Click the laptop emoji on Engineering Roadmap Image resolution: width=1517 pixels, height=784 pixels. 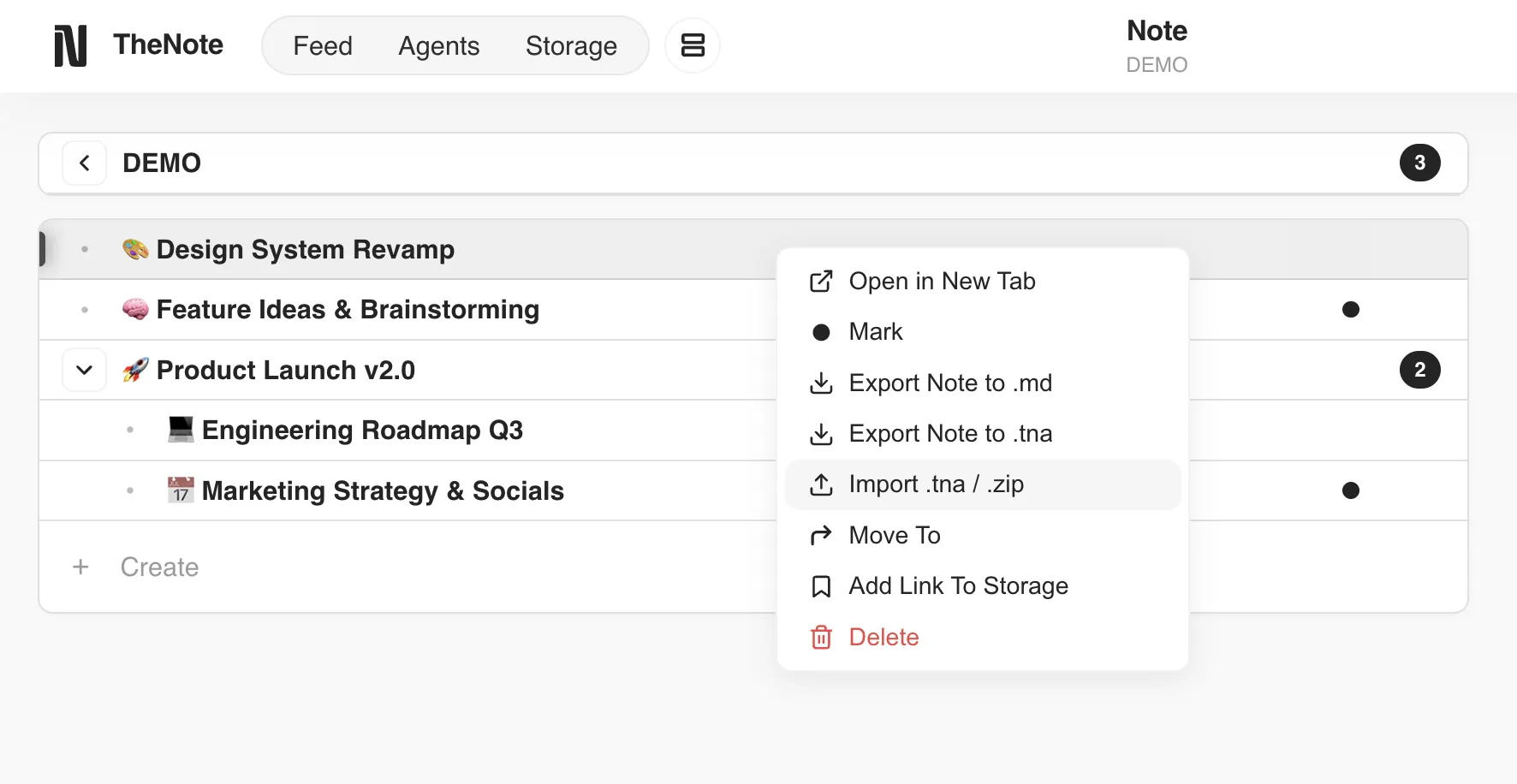pos(181,430)
